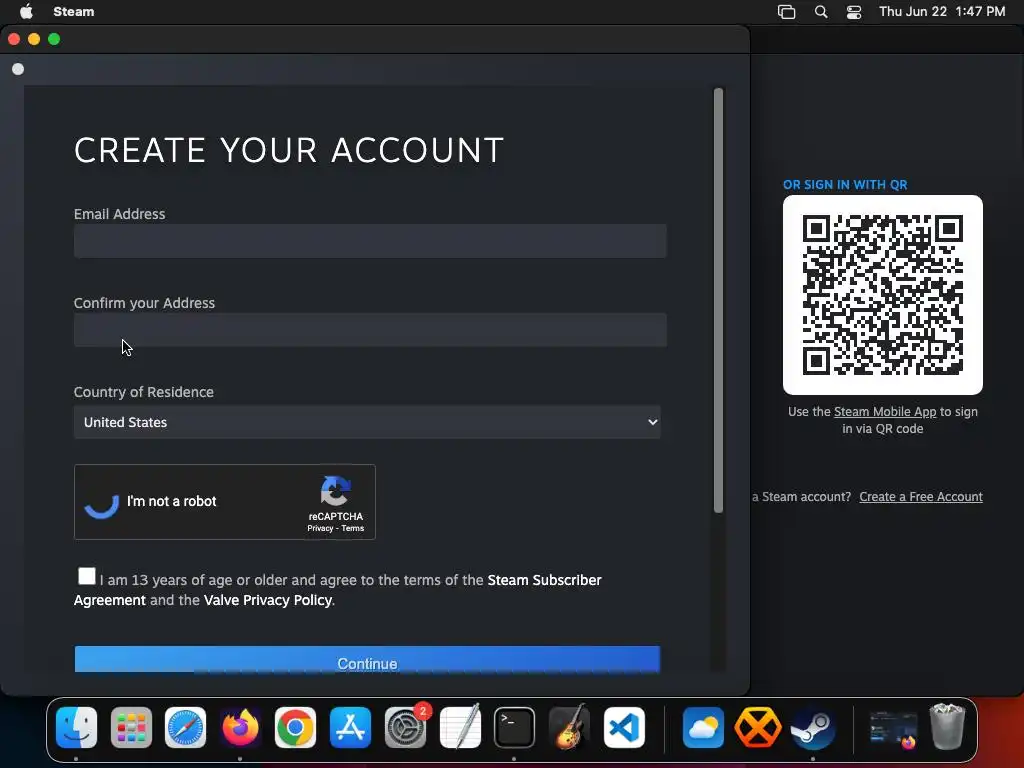Open the Steam Mobile App link
Image resolution: width=1024 pixels, height=768 pixels.
click(885, 411)
